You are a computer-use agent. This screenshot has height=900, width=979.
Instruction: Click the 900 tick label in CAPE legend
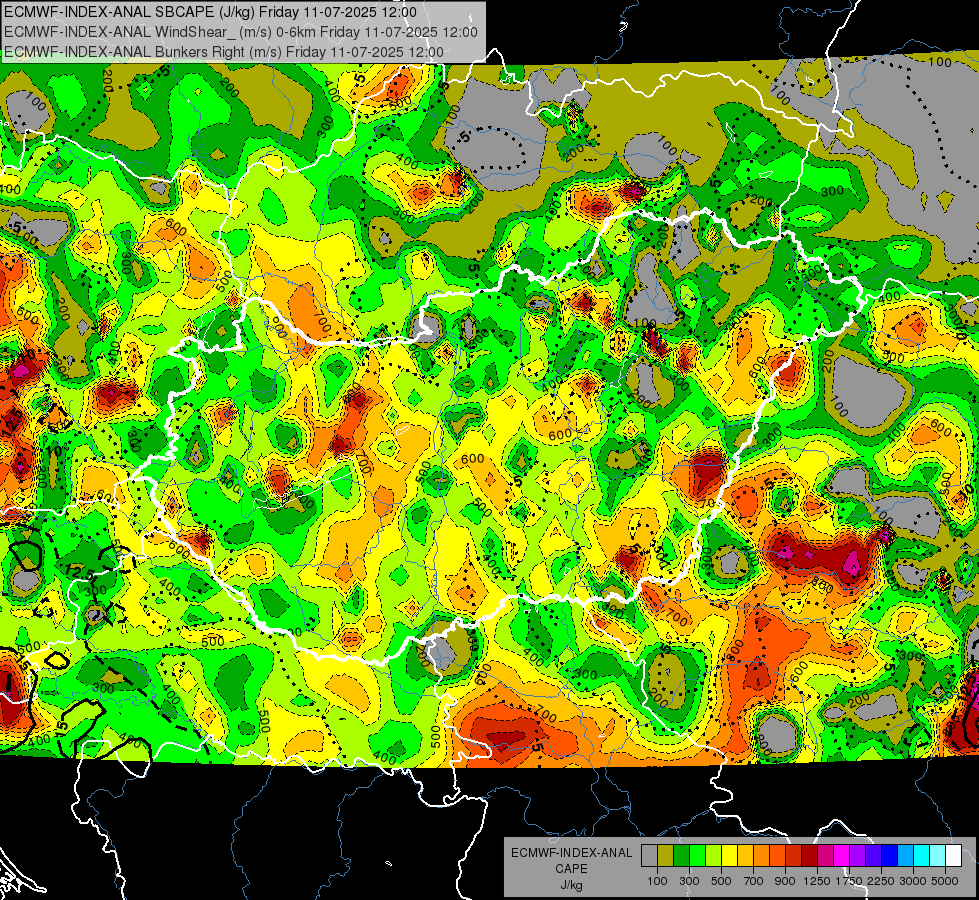pyautogui.click(x=785, y=881)
